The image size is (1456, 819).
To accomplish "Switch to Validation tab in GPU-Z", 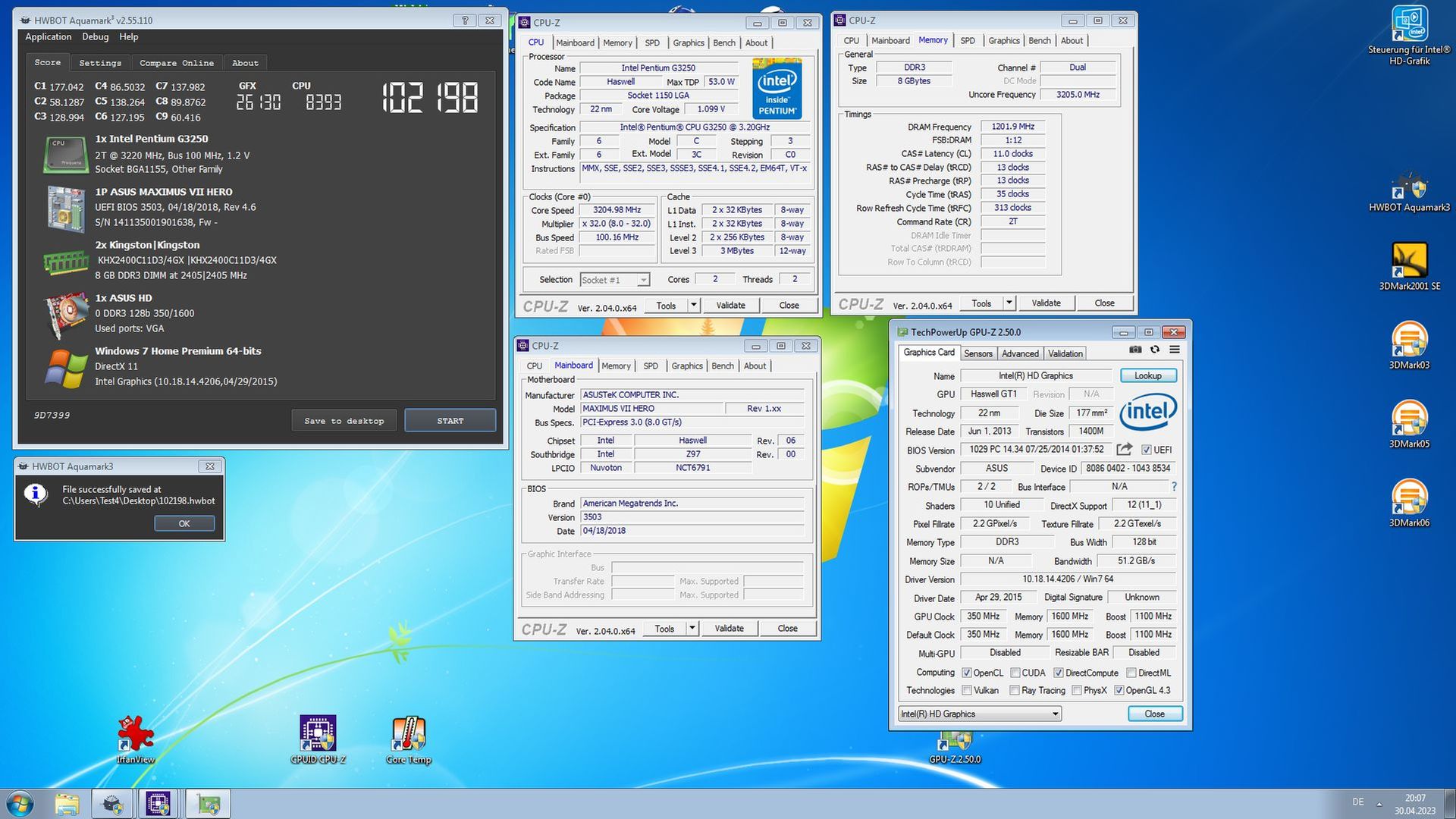I will 1065,353.
